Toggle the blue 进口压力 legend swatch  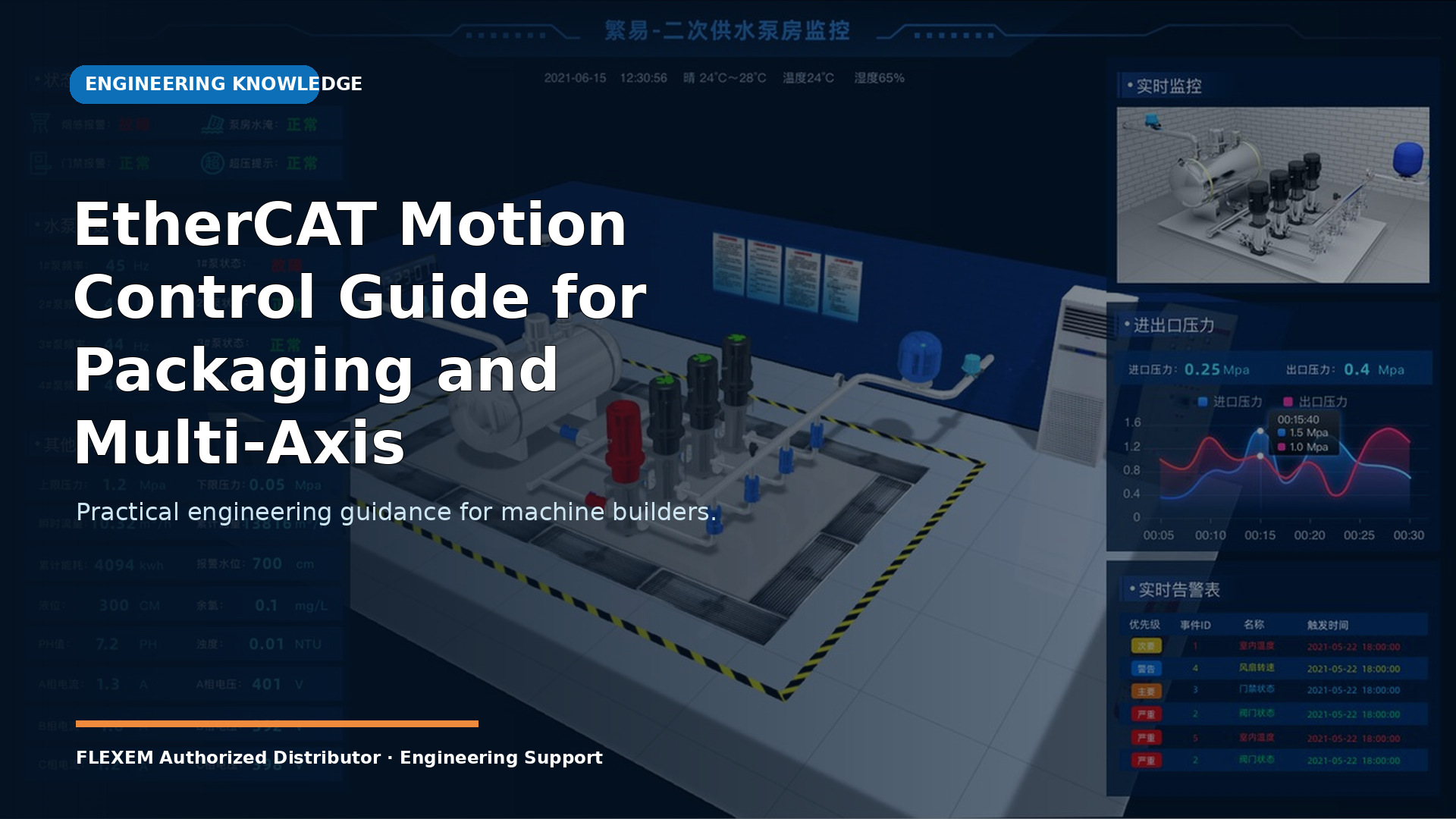coord(1202,402)
